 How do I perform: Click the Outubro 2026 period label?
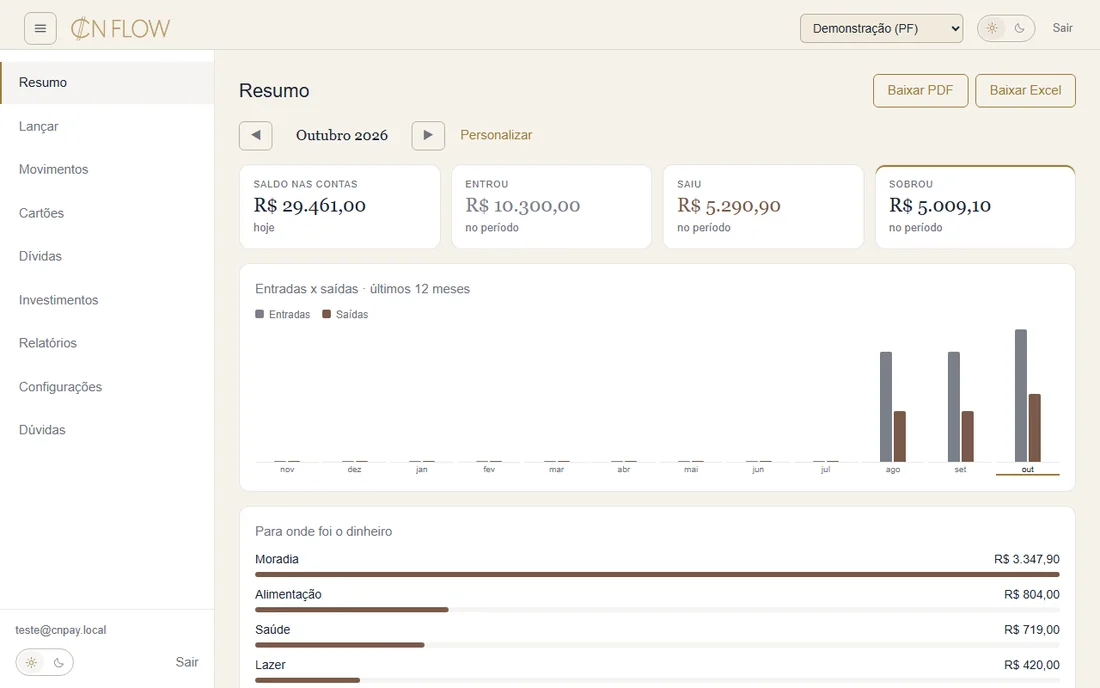342,135
